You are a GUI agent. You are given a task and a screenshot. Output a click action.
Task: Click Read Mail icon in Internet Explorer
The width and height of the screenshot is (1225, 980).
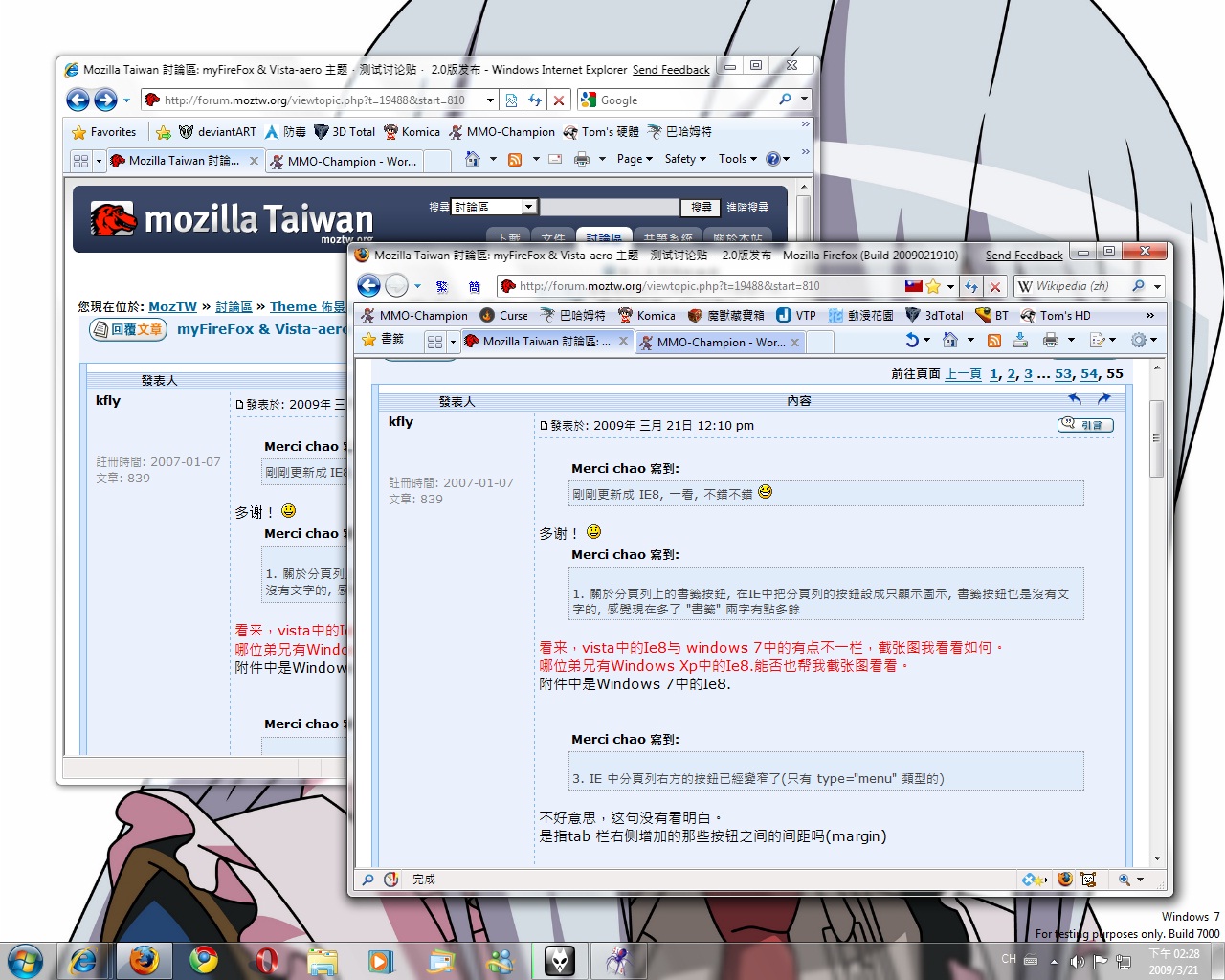(555, 159)
